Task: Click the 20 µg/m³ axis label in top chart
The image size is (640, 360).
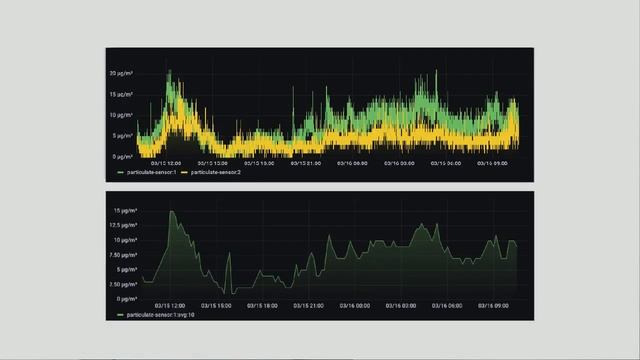Action: point(121,73)
